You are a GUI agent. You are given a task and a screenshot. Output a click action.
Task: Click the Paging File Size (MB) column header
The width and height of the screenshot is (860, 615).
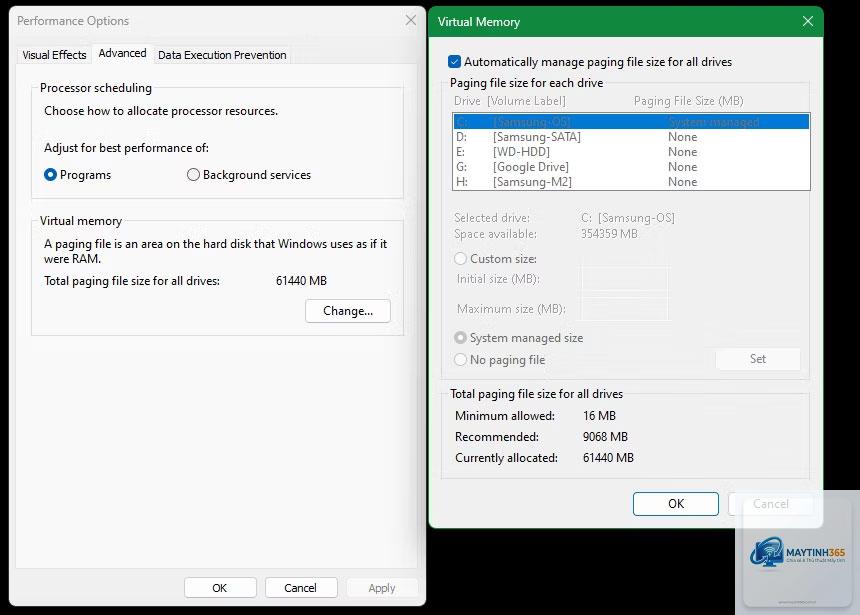688,101
